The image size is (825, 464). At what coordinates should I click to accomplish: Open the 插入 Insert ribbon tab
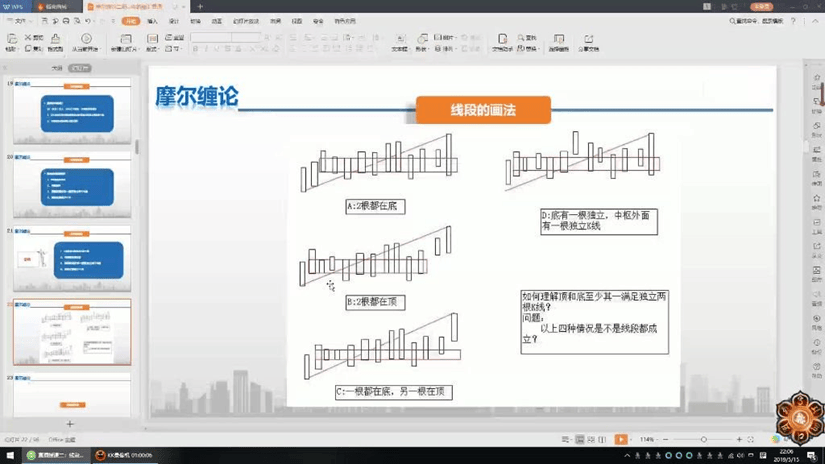[x=152, y=21]
